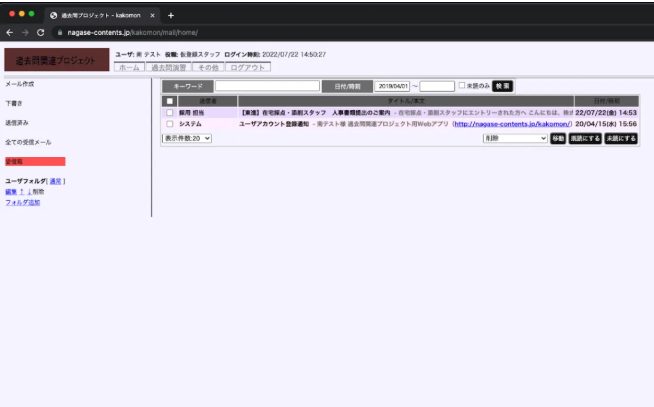Click the 未読にする button
Screen dimensions: 654x407
click(621, 138)
